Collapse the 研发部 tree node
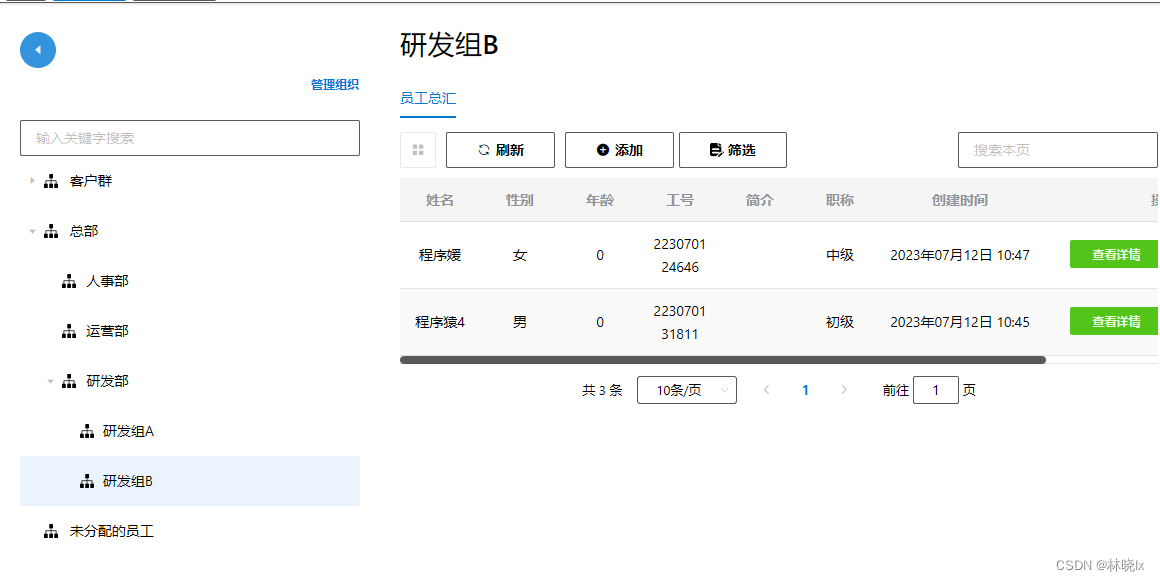 pos(50,381)
